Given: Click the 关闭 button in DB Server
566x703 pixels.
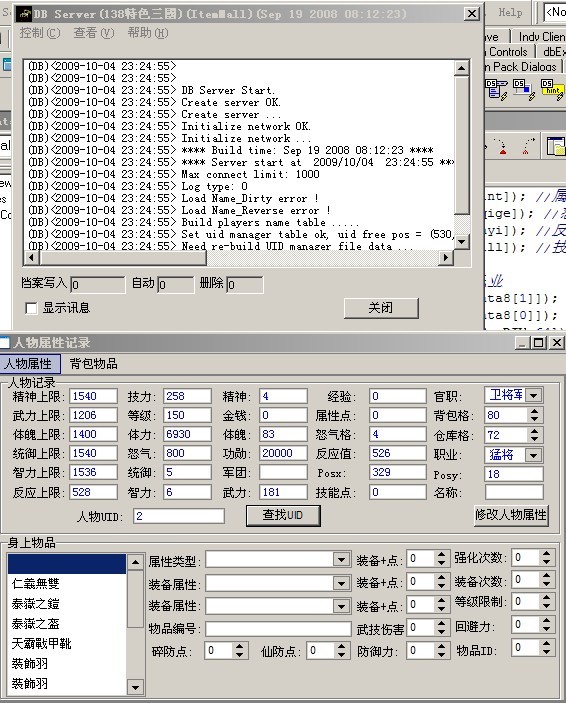Looking at the screenshot, I should pos(381,308).
